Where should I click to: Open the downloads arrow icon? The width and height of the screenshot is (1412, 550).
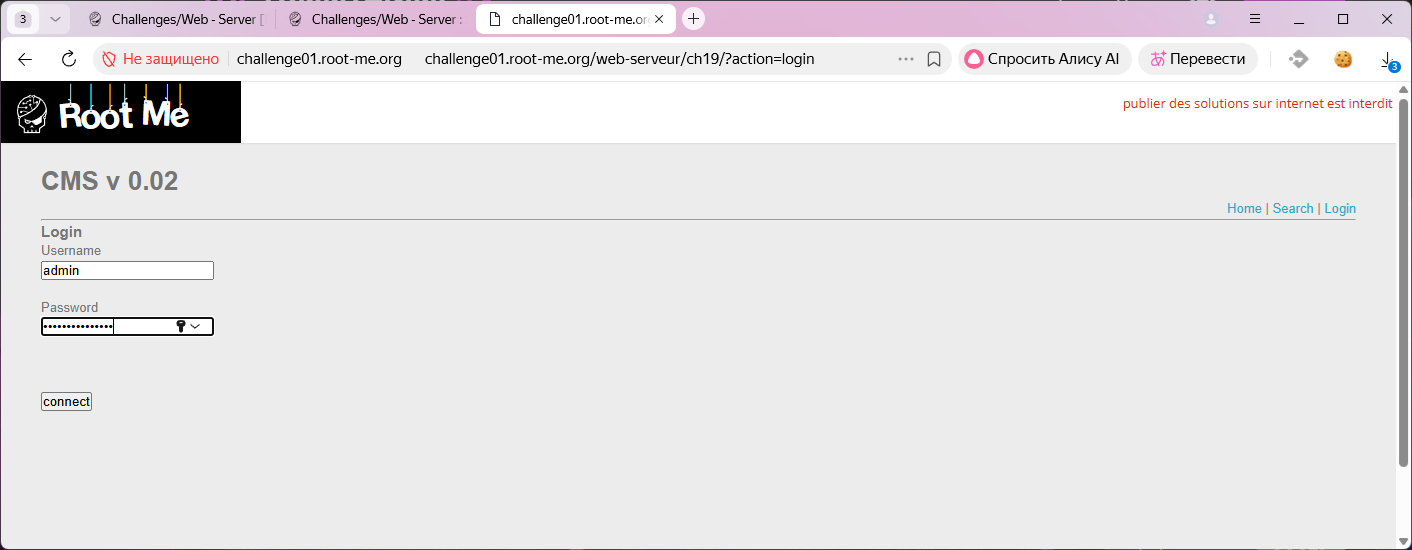click(x=1388, y=60)
